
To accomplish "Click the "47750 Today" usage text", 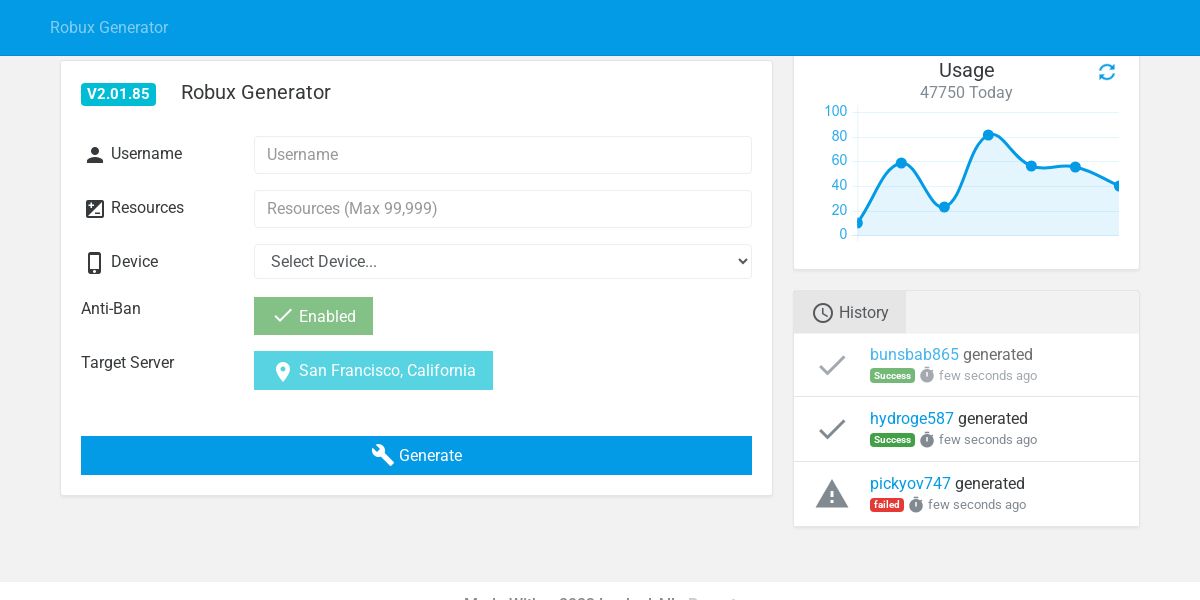I will [x=966, y=93].
